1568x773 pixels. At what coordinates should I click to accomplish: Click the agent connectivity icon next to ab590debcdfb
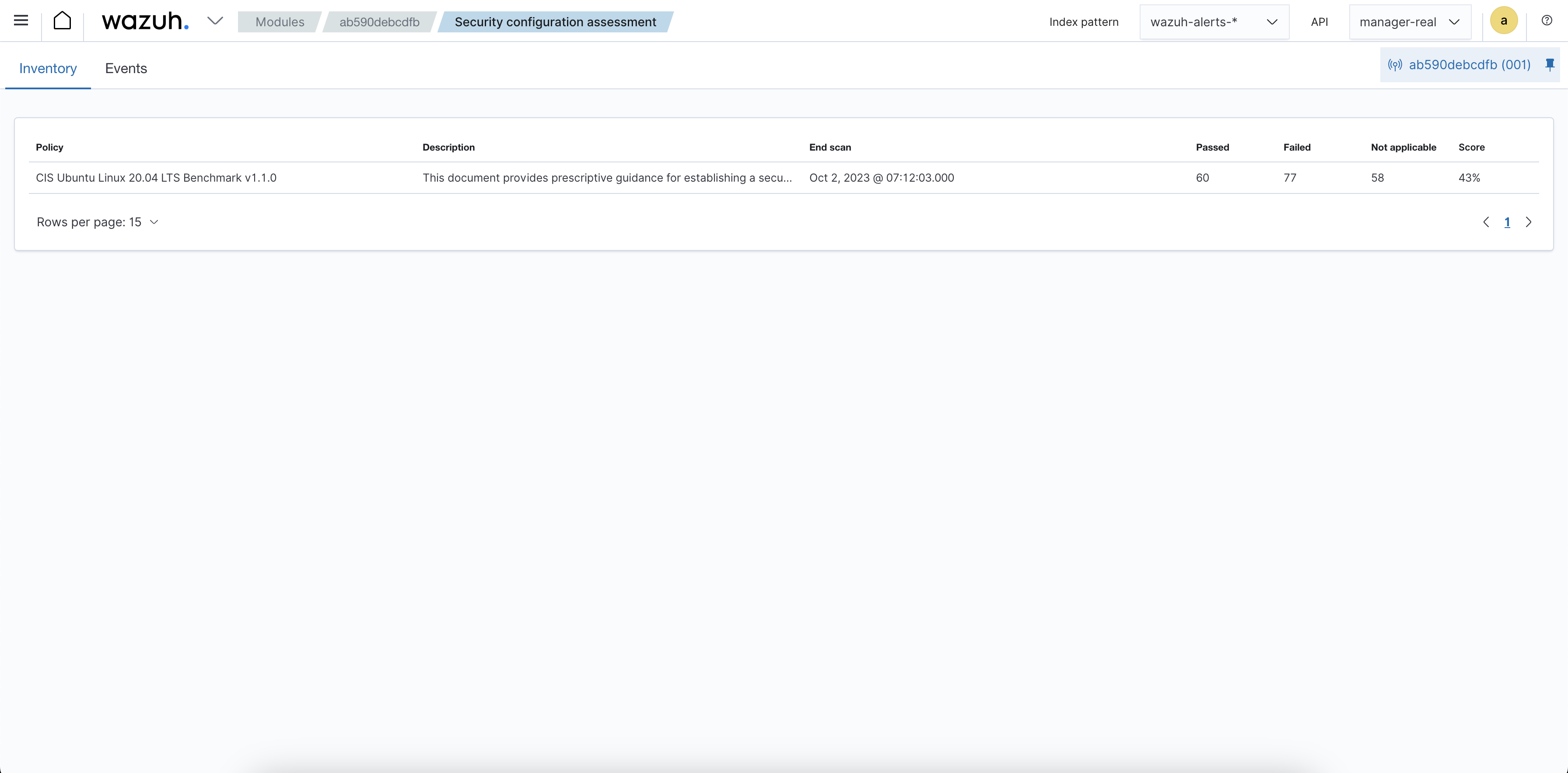tap(1395, 65)
